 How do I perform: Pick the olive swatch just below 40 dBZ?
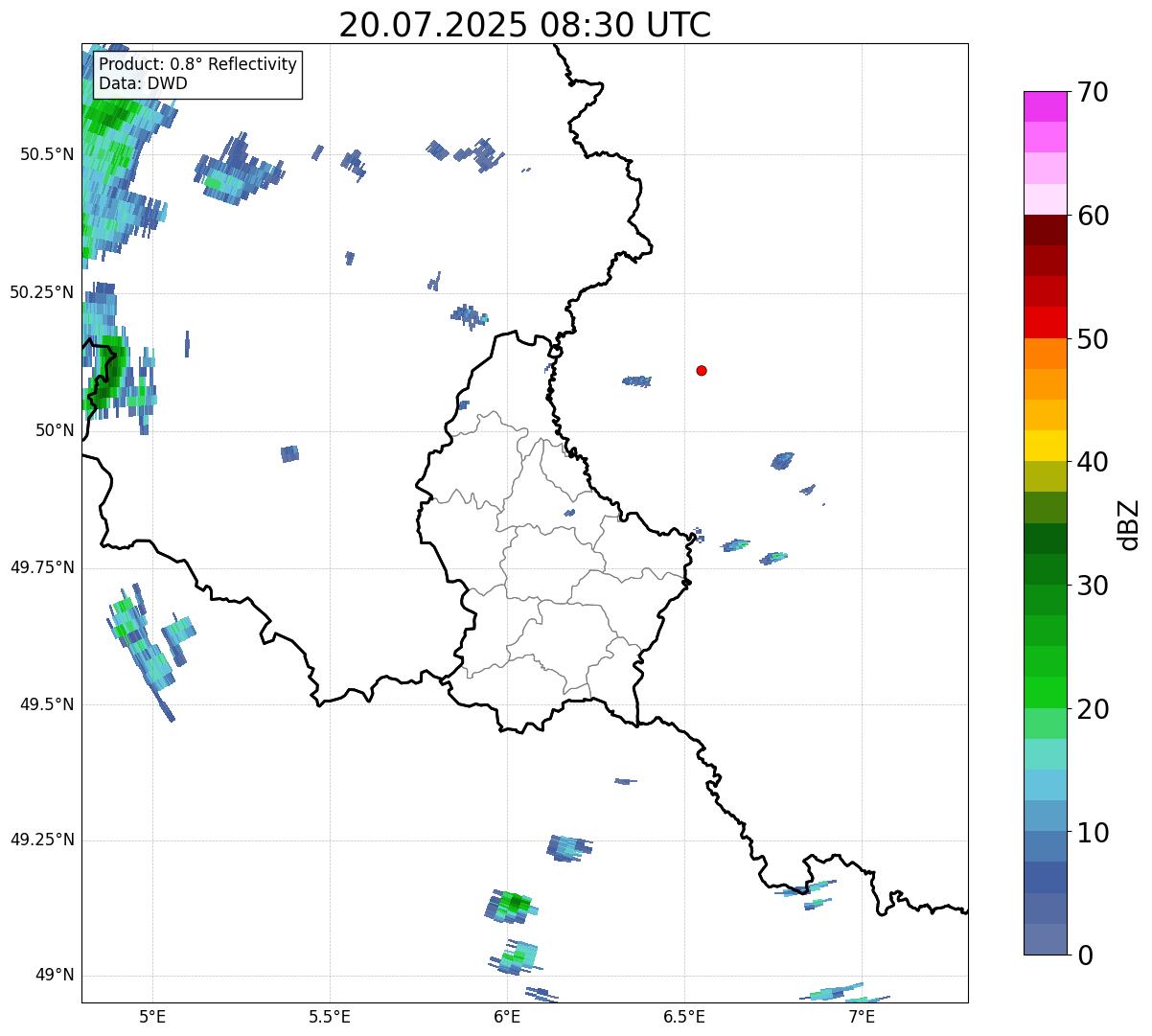(1046, 477)
